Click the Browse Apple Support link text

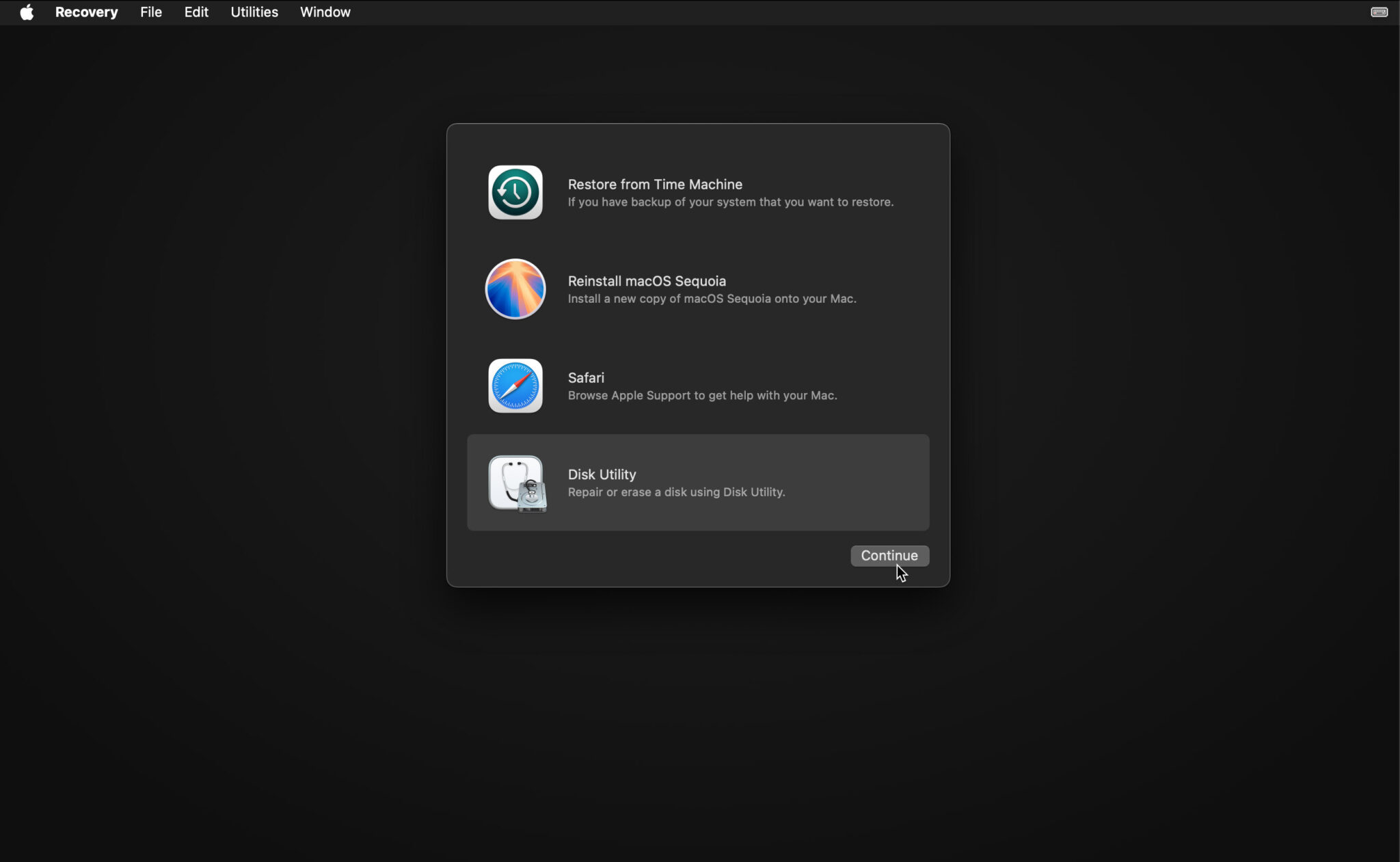click(701, 395)
